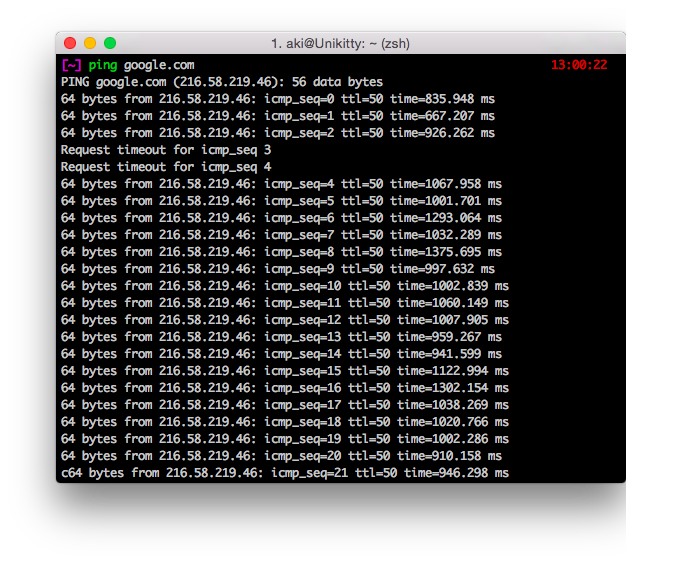Click 'google.com' in the command line
The height and width of the screenshot is (563, 682).
pos(159,65)
